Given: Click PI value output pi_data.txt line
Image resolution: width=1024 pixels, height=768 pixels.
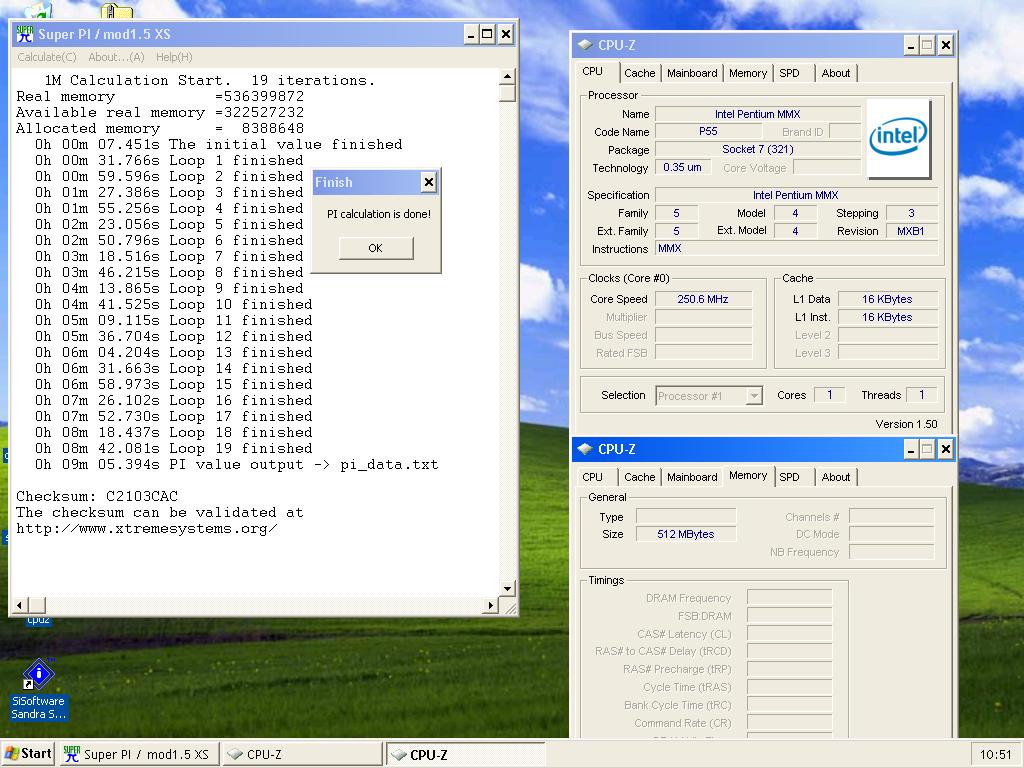Looking at the screenshot, I should coord(236,465).
